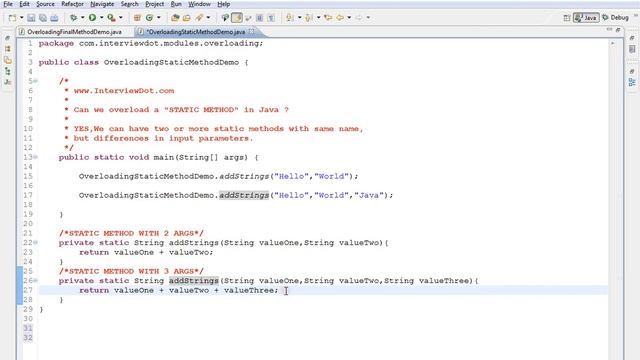640x360 pixels.
Task: Toggle Block Selection Mode button
Action: coord(260,18)
